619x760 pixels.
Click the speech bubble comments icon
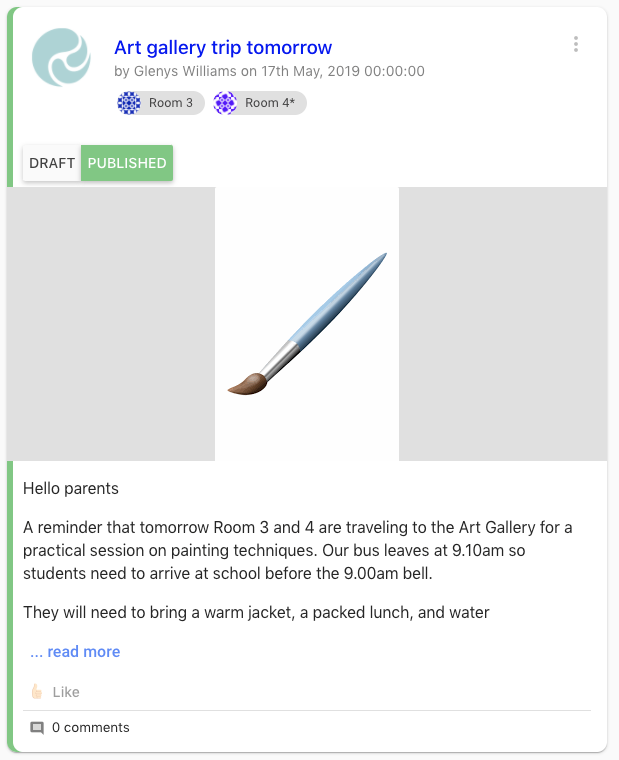point(37,728)
